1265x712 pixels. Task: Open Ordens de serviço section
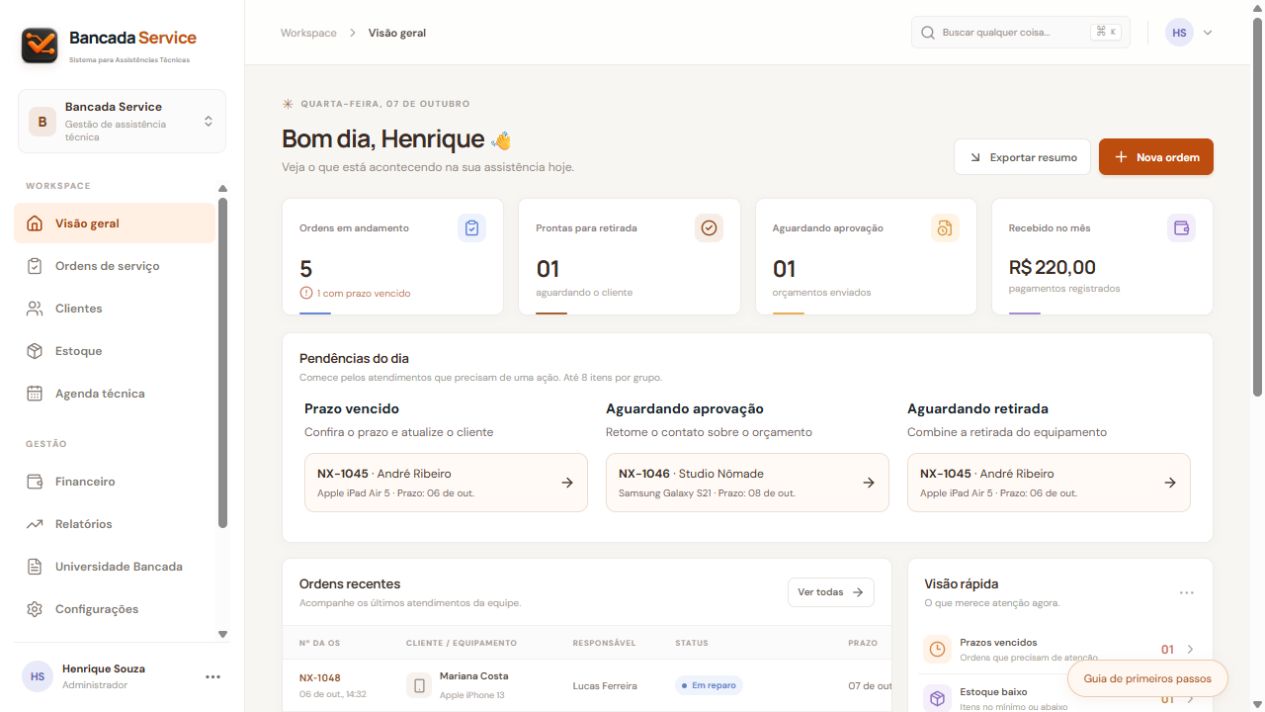[115, 266]
